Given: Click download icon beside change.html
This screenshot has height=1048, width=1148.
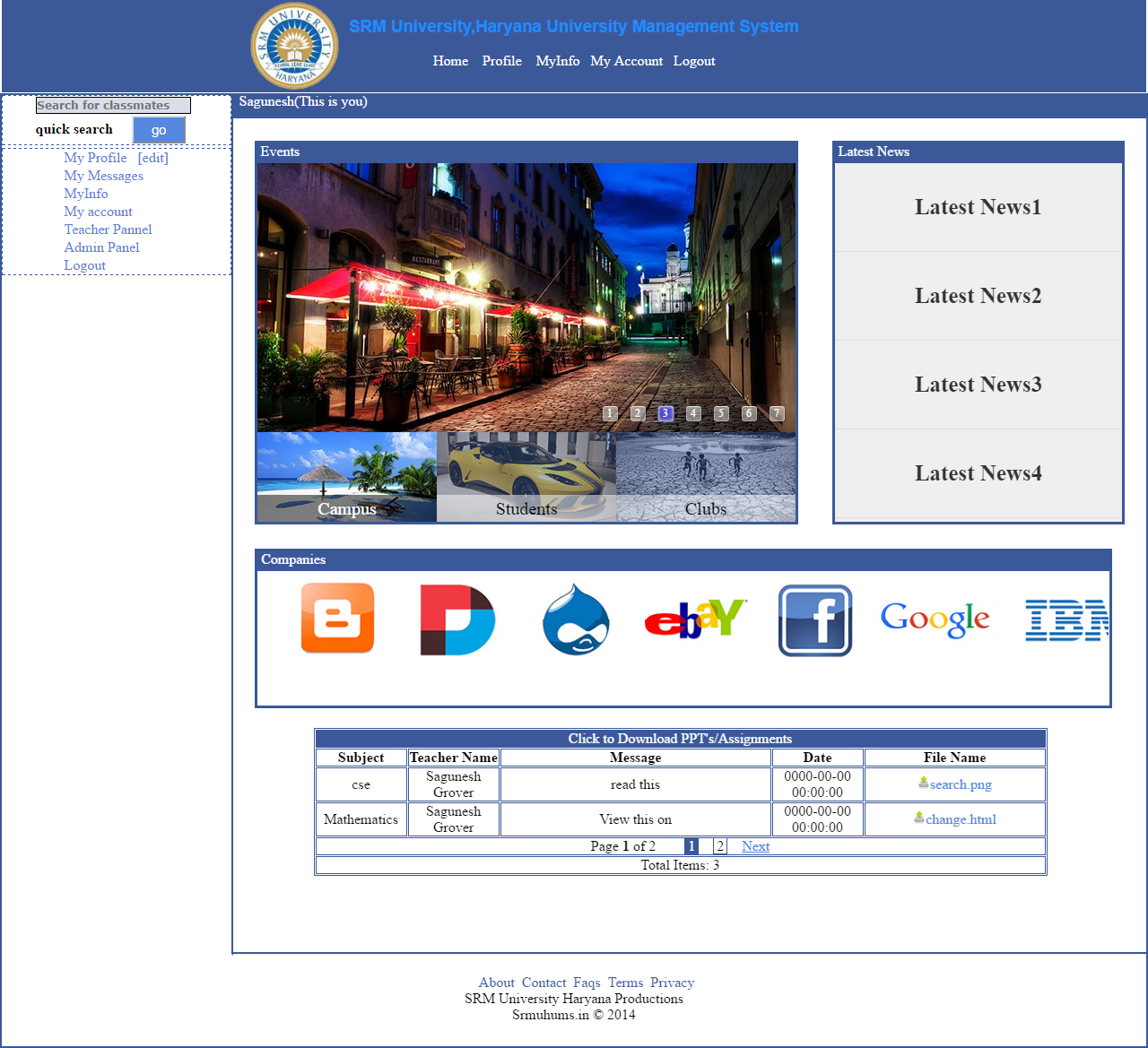Looking at the screenshot, I should pos(919,818).
